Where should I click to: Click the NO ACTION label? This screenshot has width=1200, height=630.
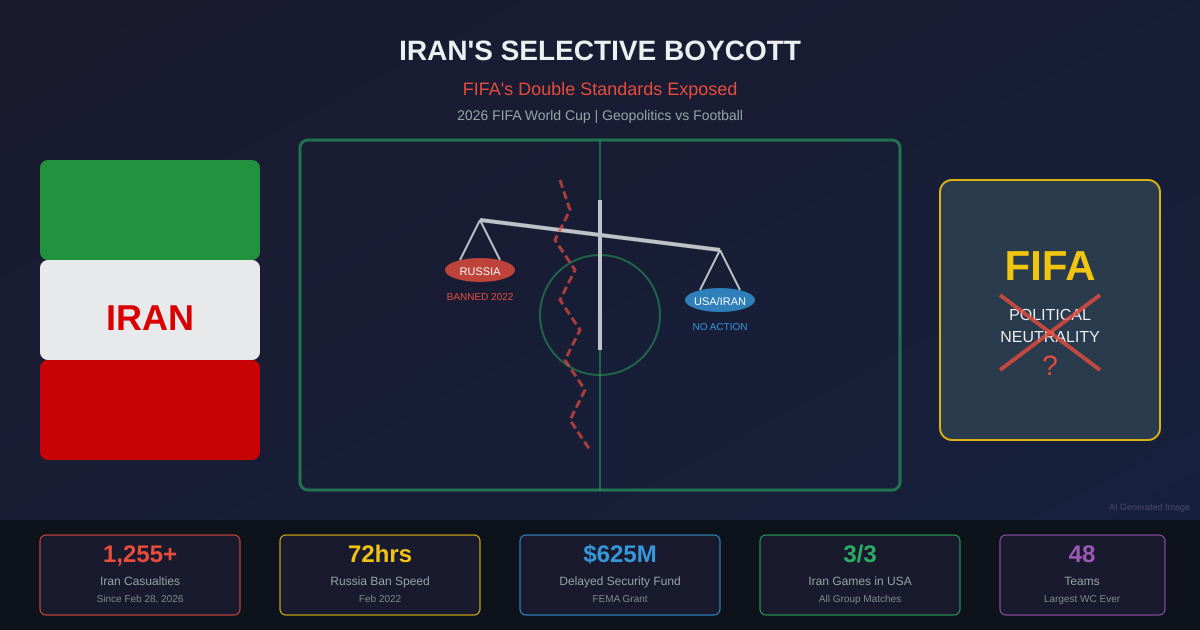point(720,327)
